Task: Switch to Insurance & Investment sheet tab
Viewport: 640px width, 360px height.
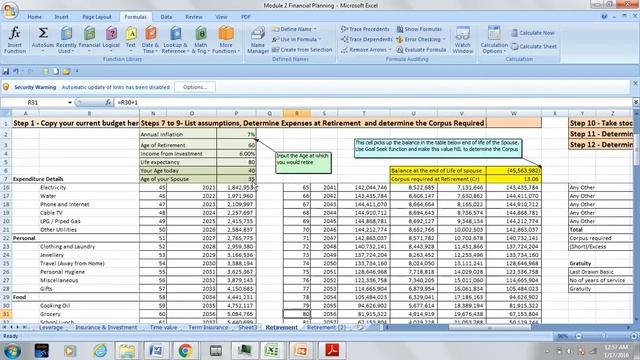Action: click(x=106, y=327)
